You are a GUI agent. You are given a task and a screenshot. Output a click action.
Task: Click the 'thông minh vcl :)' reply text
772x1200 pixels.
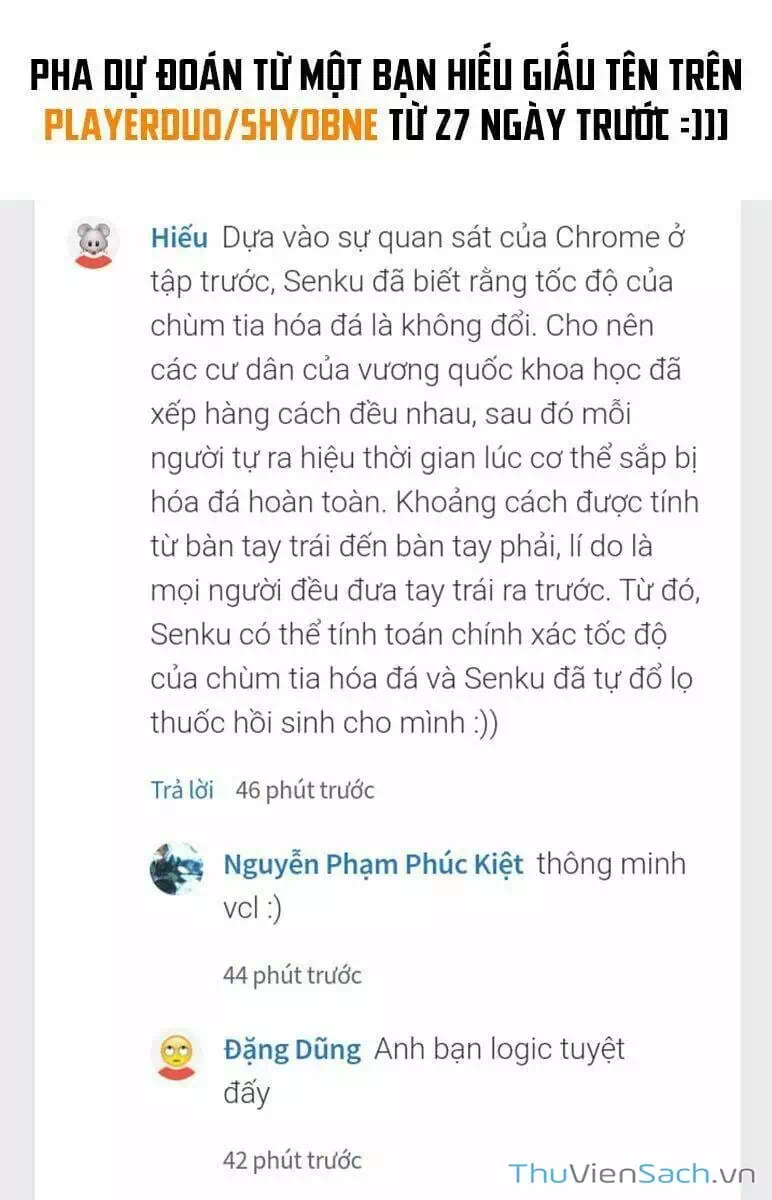[x=454, y=886]
